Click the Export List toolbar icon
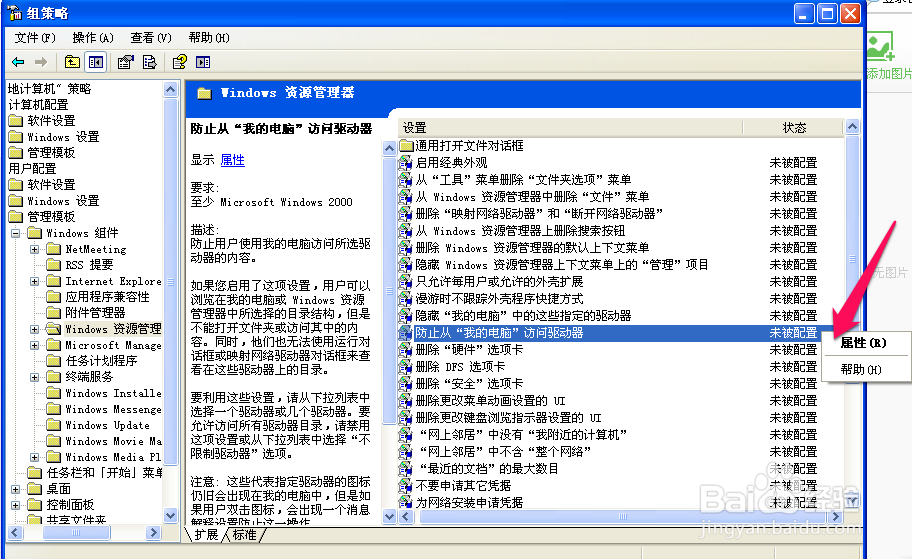This screenshot has height=559, width=912. point(149,62)
